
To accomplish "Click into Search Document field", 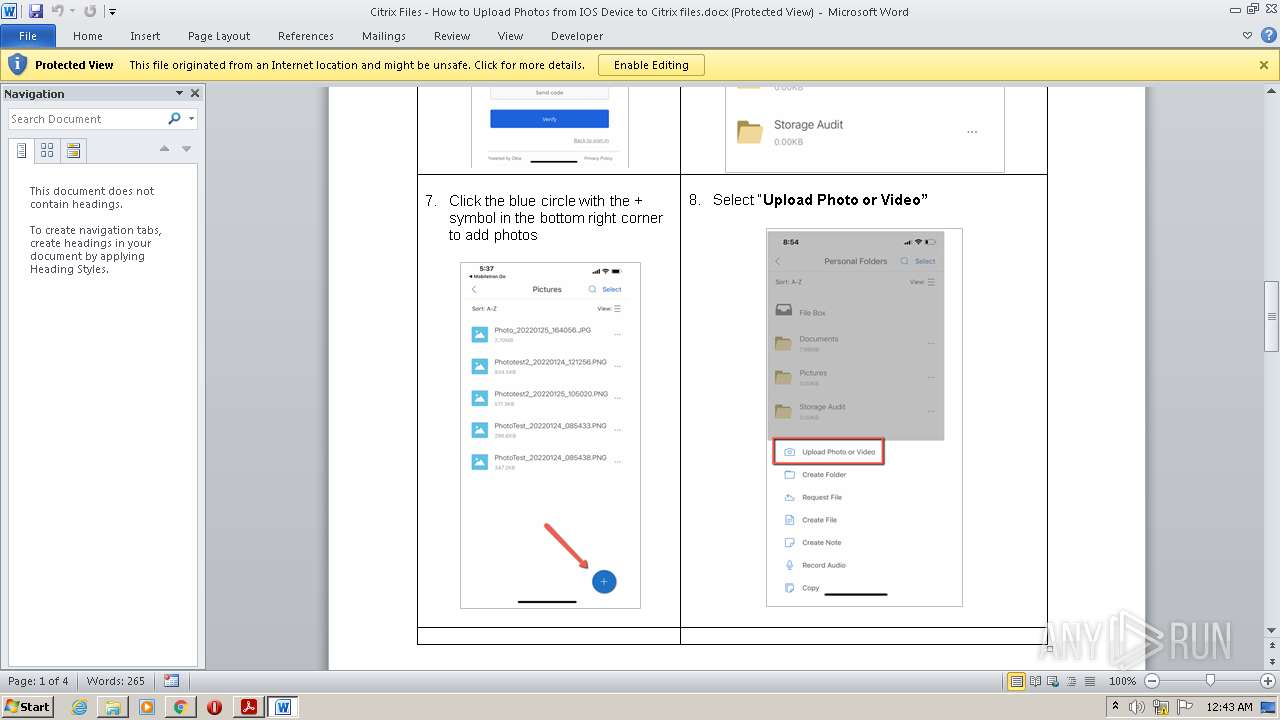I will pyautogui.click(x=87, y=119).
